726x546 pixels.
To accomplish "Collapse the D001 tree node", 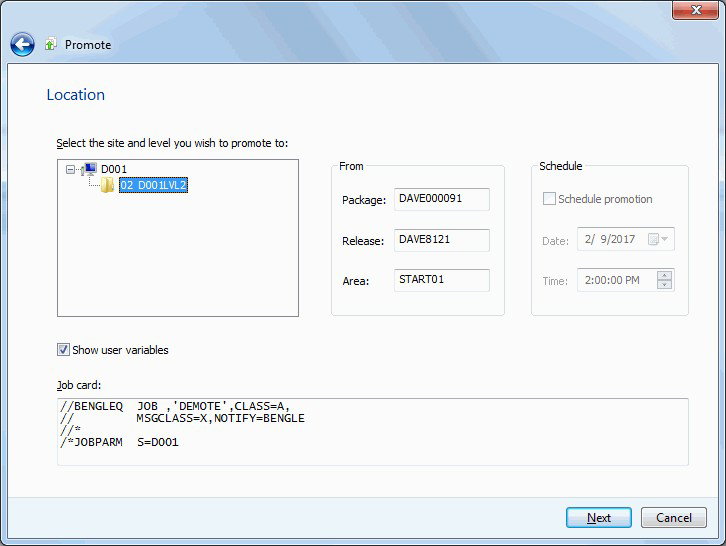I will coord(70,169).
